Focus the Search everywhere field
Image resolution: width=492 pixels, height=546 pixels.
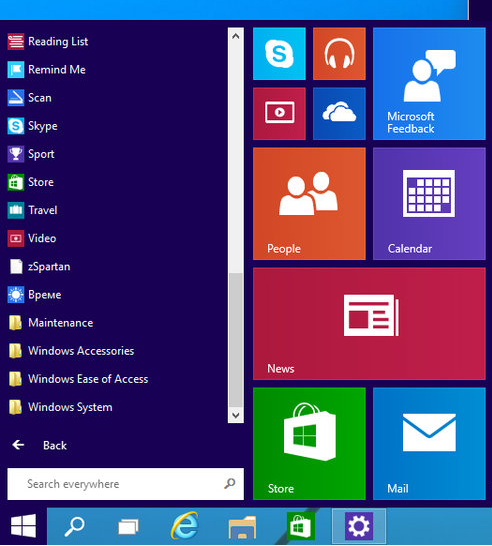tap(125, 484)
